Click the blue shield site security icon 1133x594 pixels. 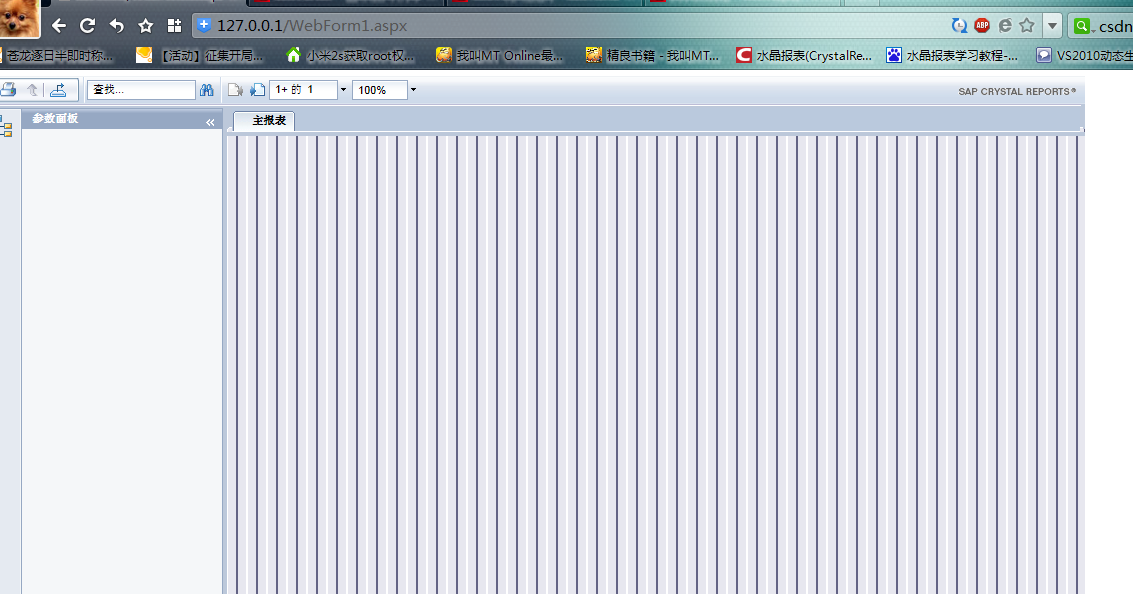[x=204, y=25]
